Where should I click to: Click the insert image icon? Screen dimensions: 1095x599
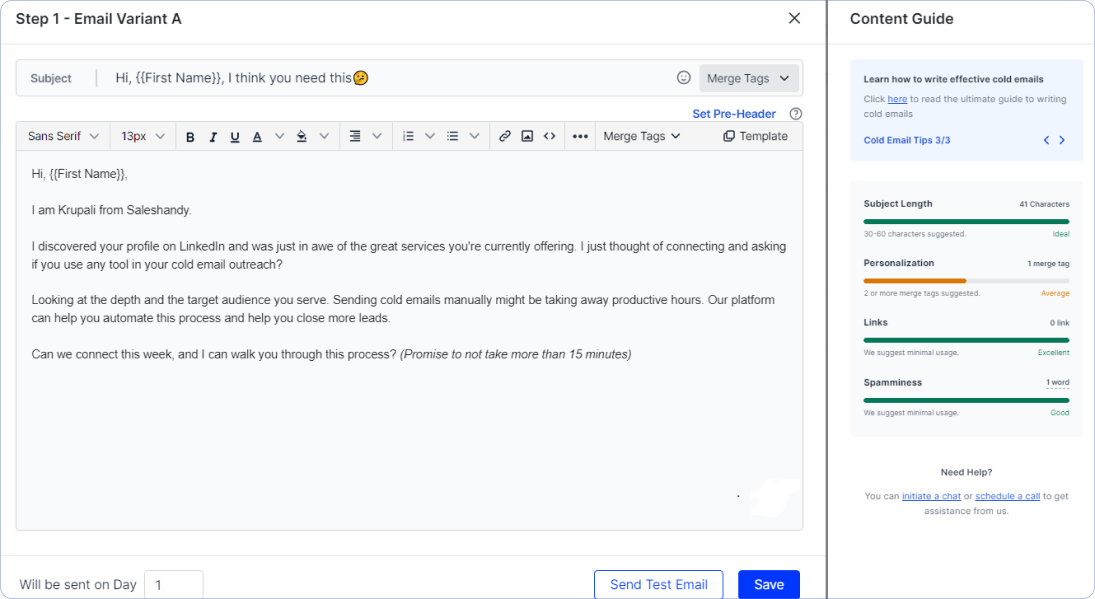tap(527, 136)
